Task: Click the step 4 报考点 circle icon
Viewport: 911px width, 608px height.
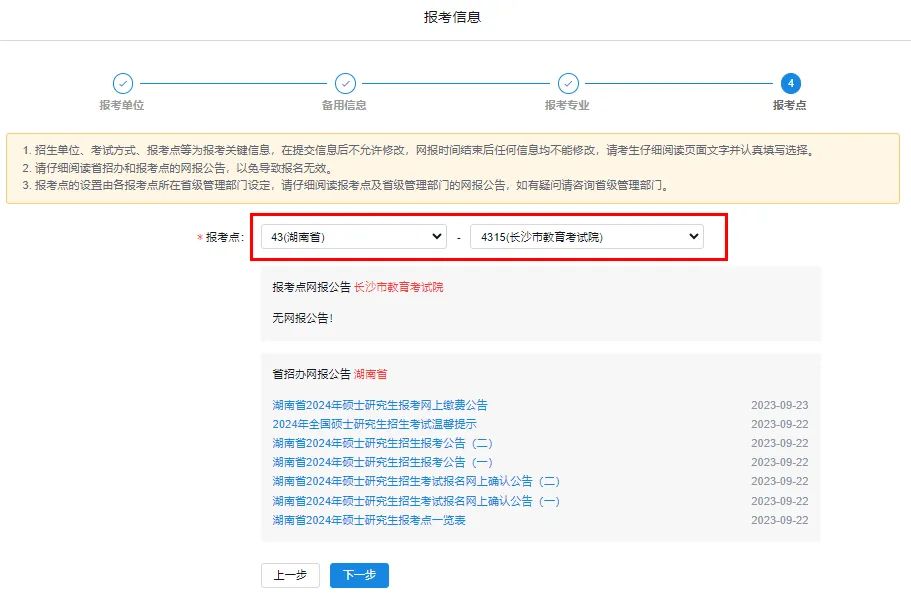Action: click(x=790, y=84)
